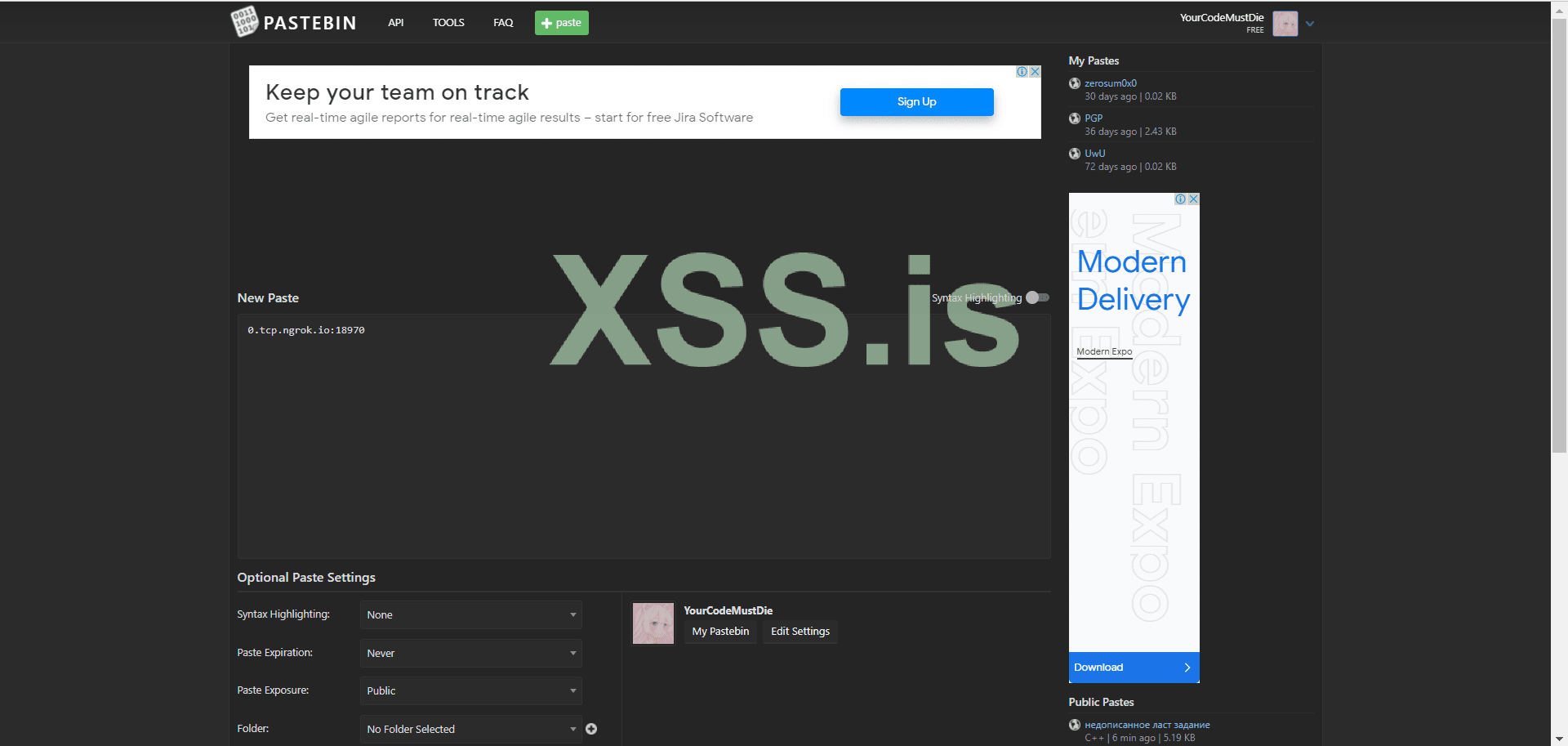
Task: Click the add new folder plus icon
Action: click(591, 729)
